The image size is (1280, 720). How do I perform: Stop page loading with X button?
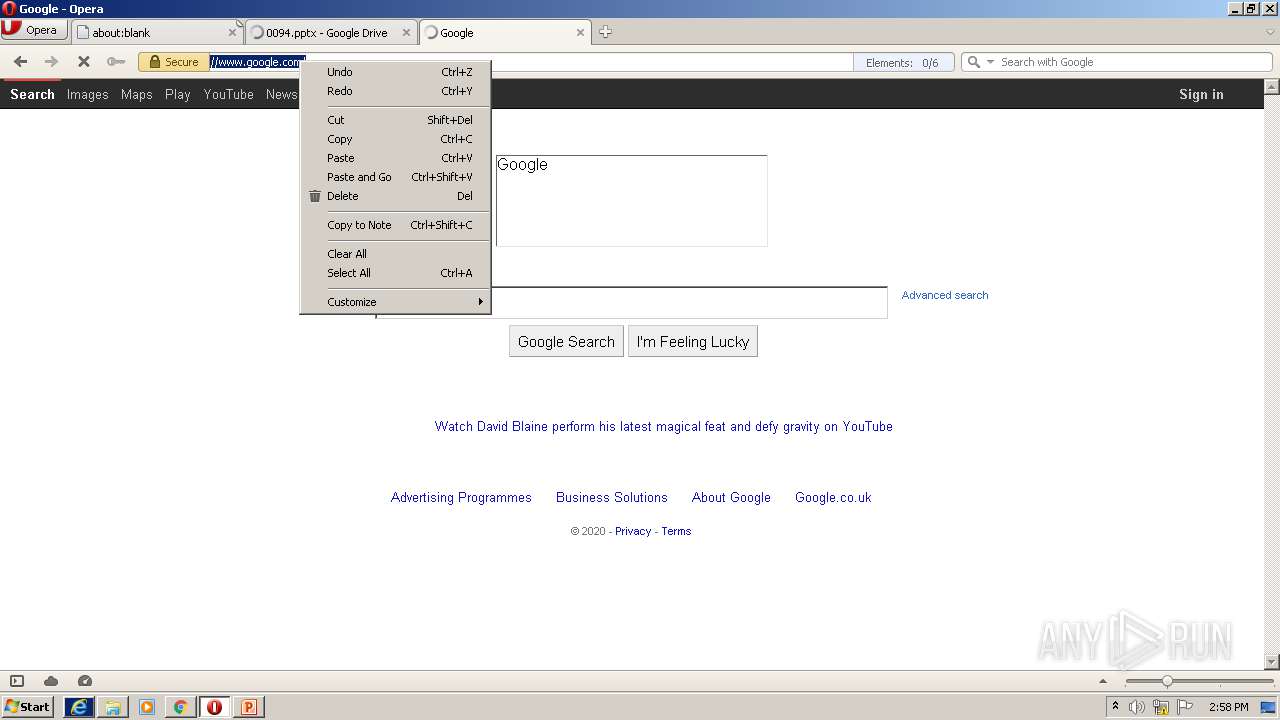click(84, 62)
